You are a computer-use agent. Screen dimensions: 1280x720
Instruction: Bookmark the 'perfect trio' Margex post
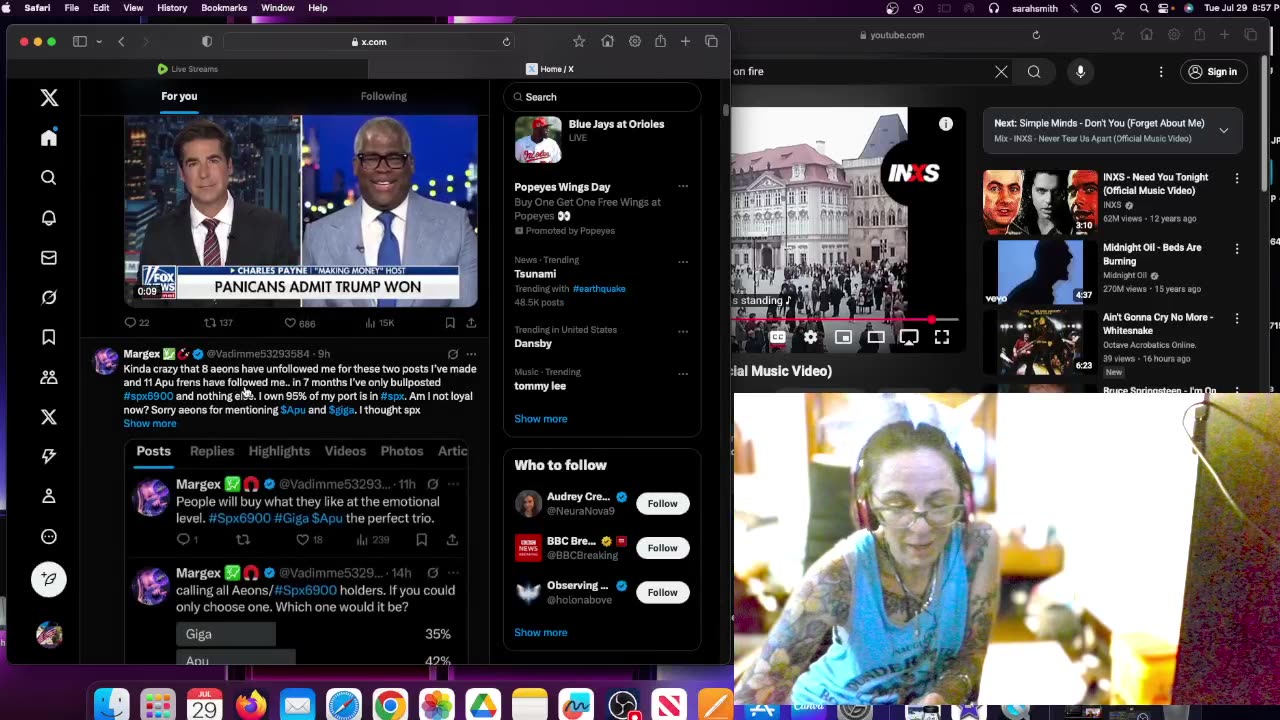tap(422, 540)
